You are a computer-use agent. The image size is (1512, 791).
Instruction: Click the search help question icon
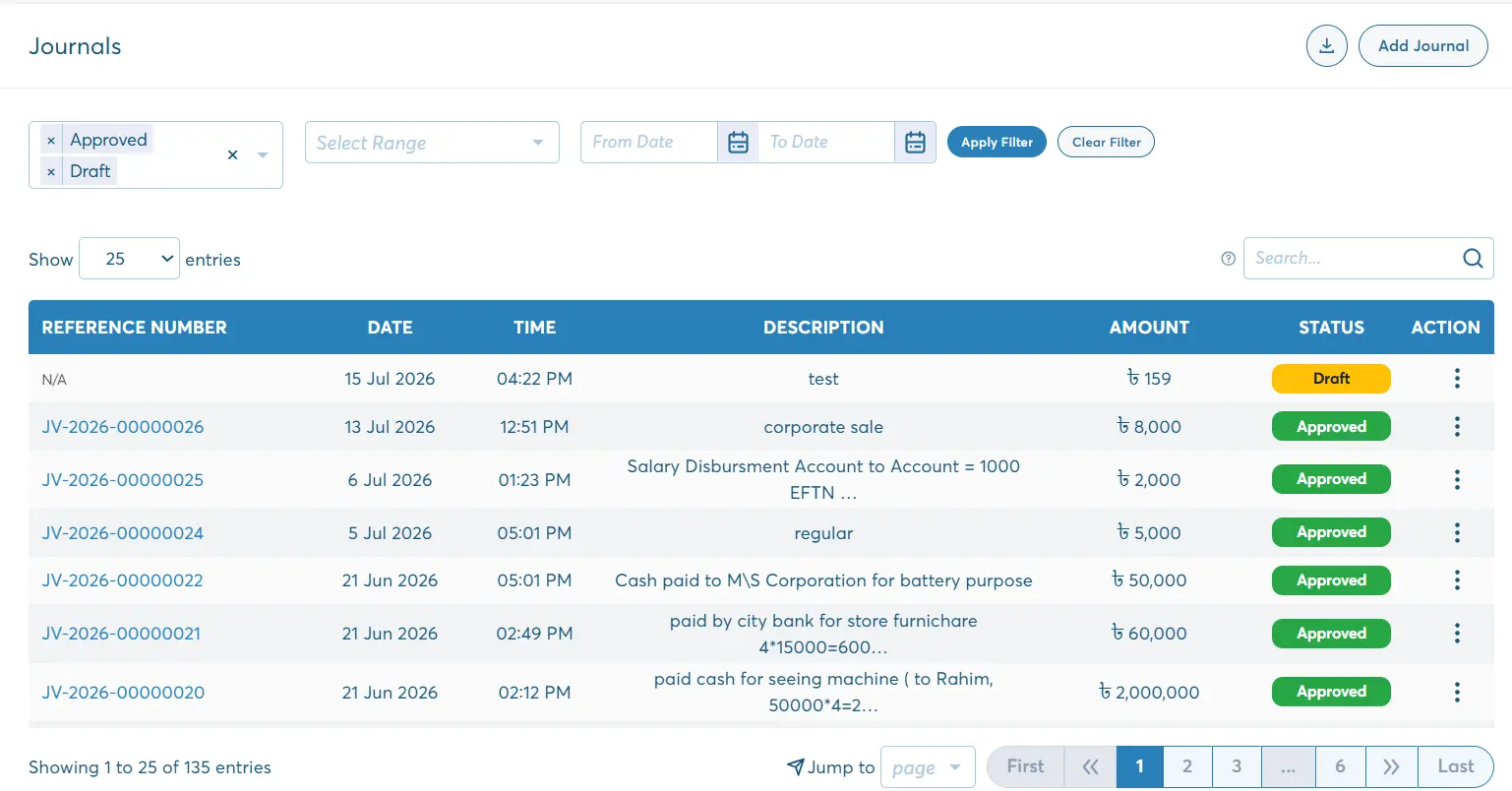point(1228,259)
